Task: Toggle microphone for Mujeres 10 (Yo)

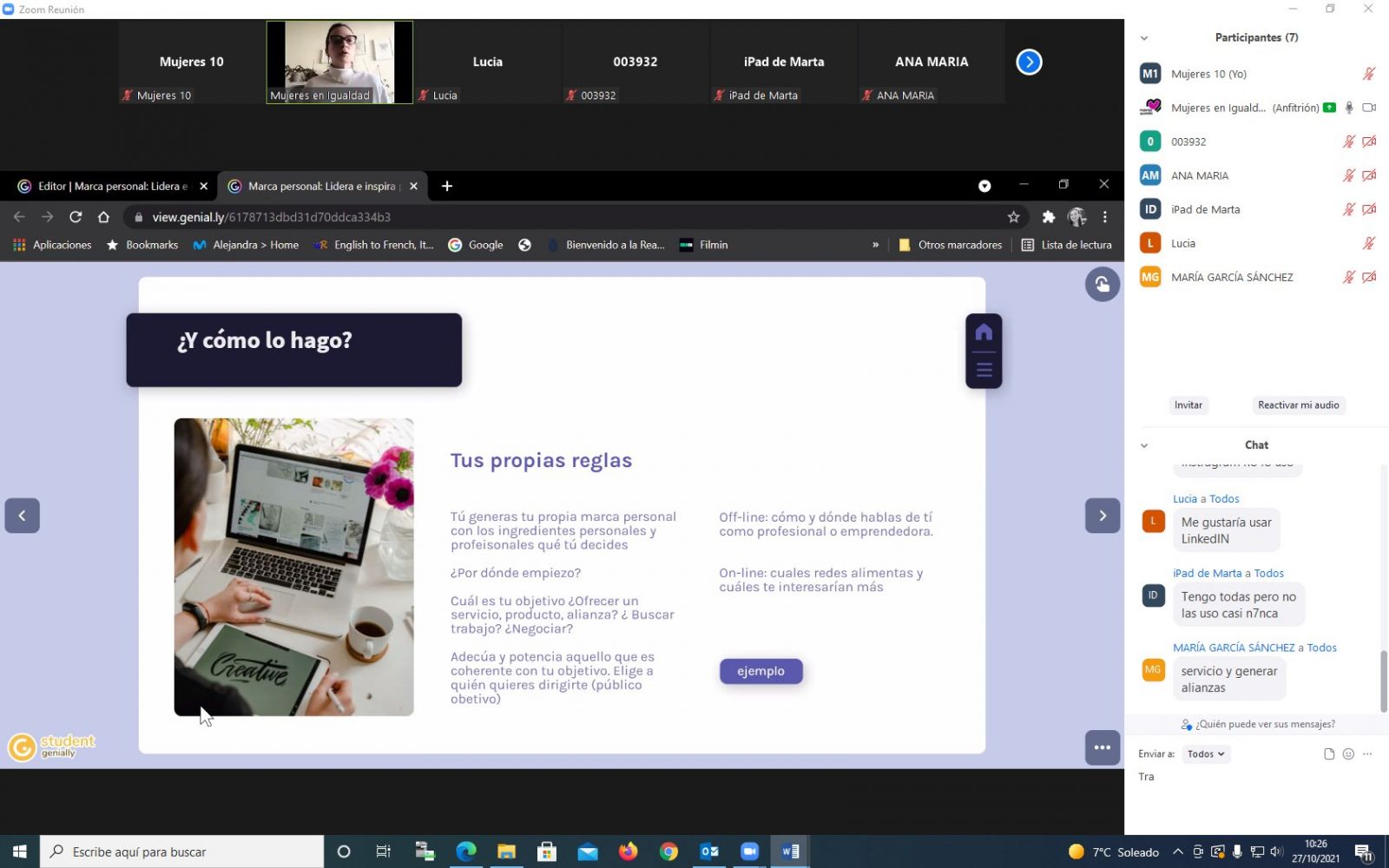Action: (x=1368, y=74)
